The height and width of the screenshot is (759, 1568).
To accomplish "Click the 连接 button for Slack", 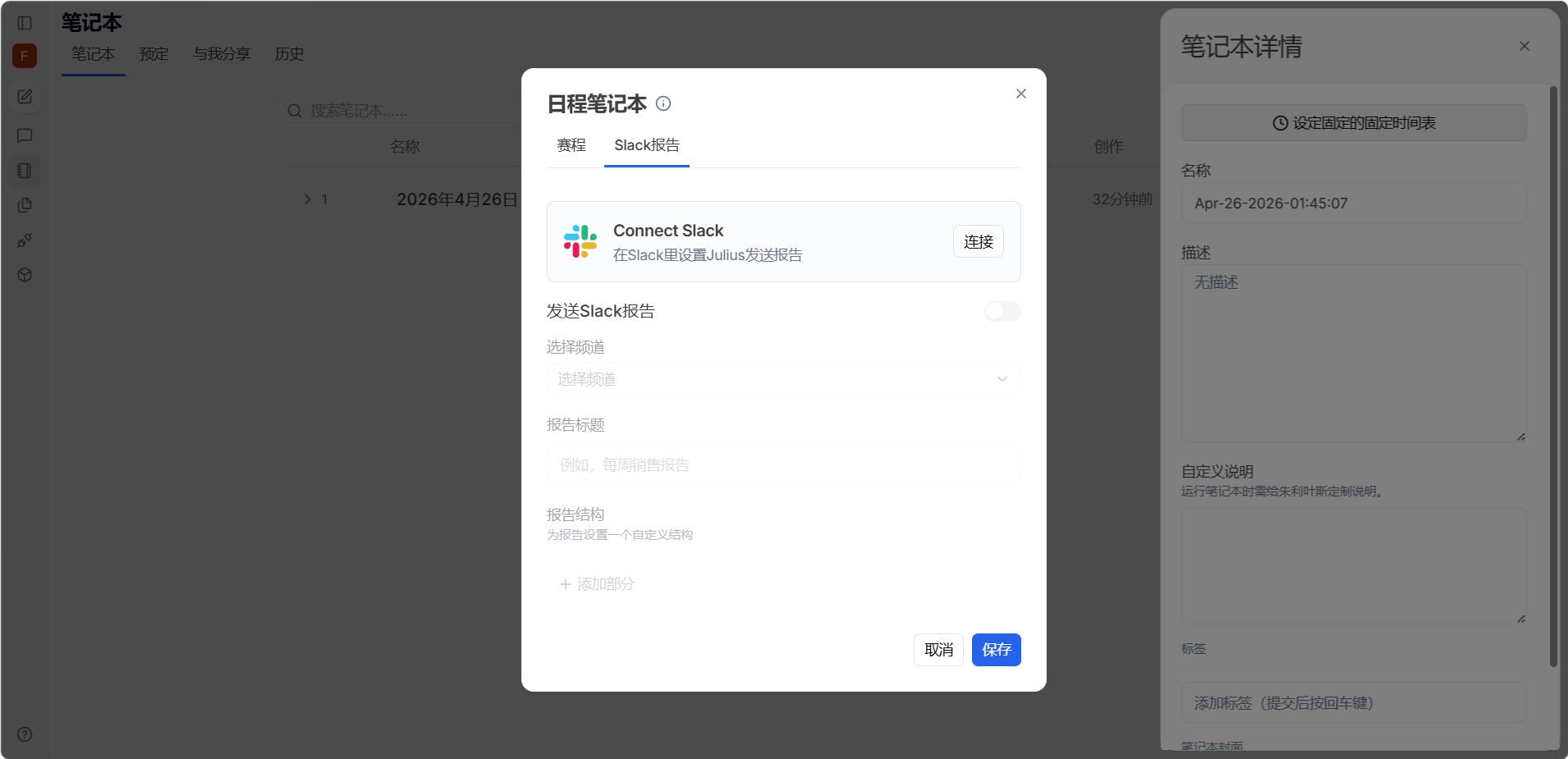I will (979, 241).
